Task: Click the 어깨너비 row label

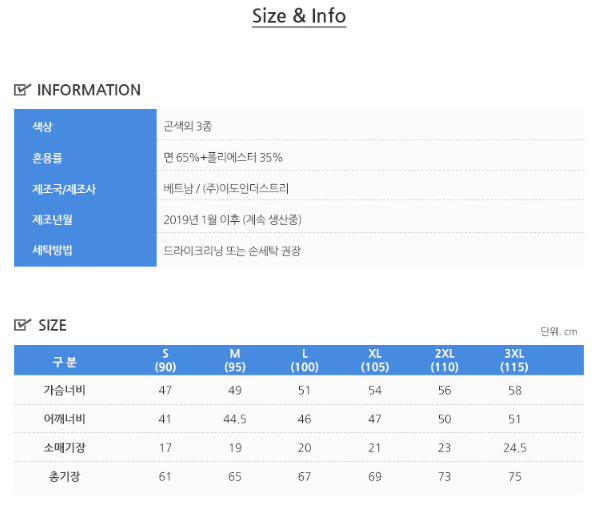Action: [x=64, y=419]
